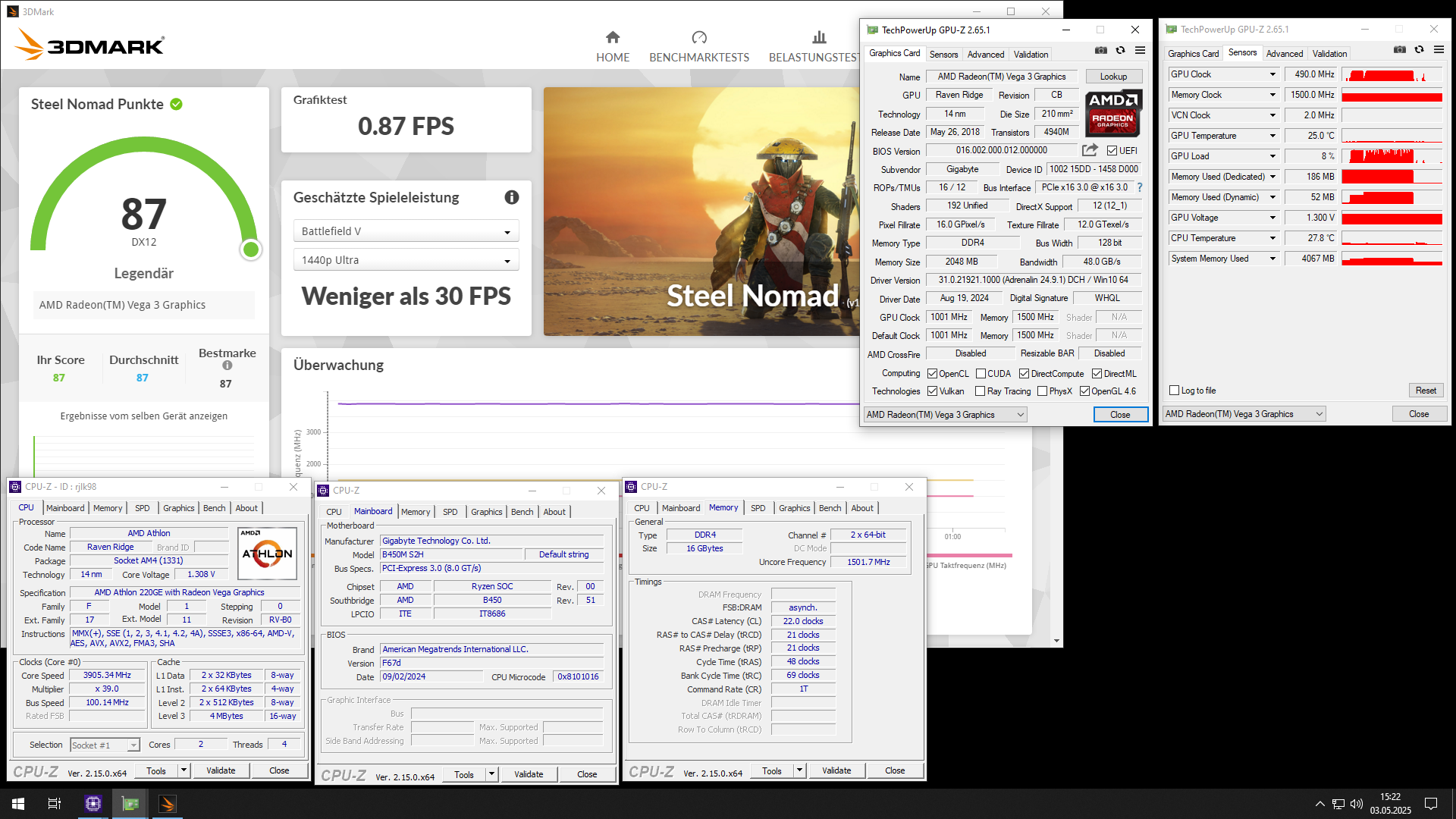Open the notification center icon
Screen dimensions: 1456x819
point(1431,804)
